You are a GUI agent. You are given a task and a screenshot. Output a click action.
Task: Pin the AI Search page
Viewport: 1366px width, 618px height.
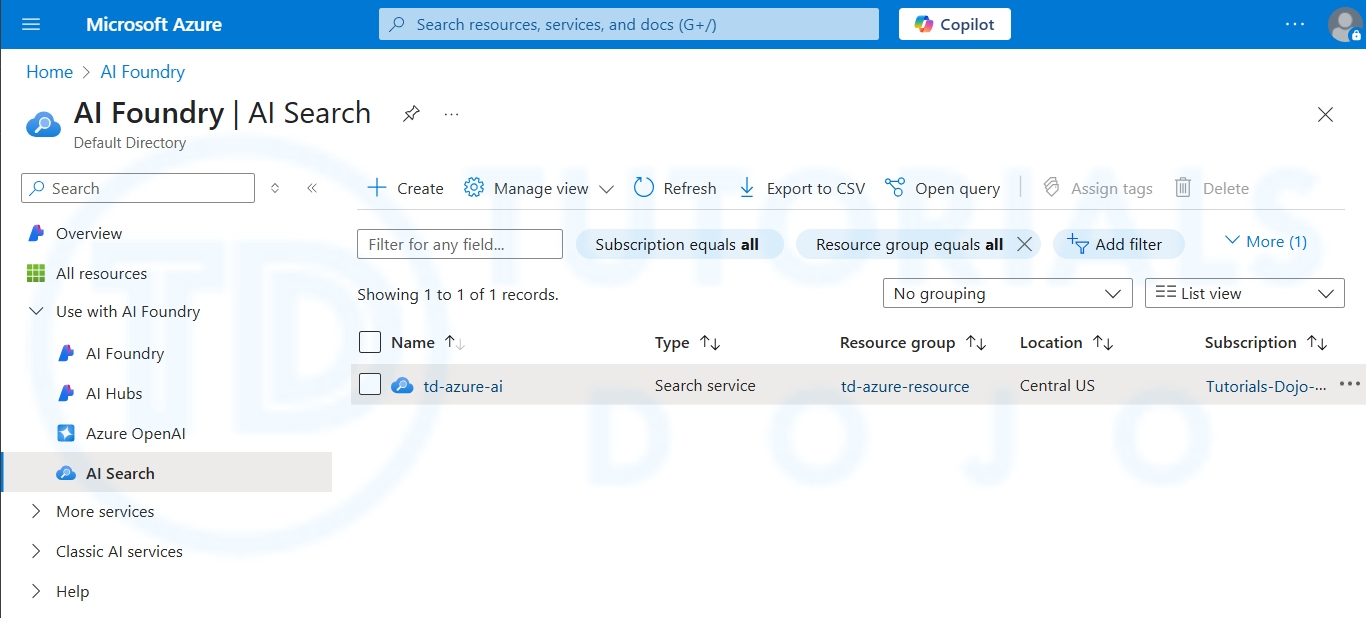[411, 114]
